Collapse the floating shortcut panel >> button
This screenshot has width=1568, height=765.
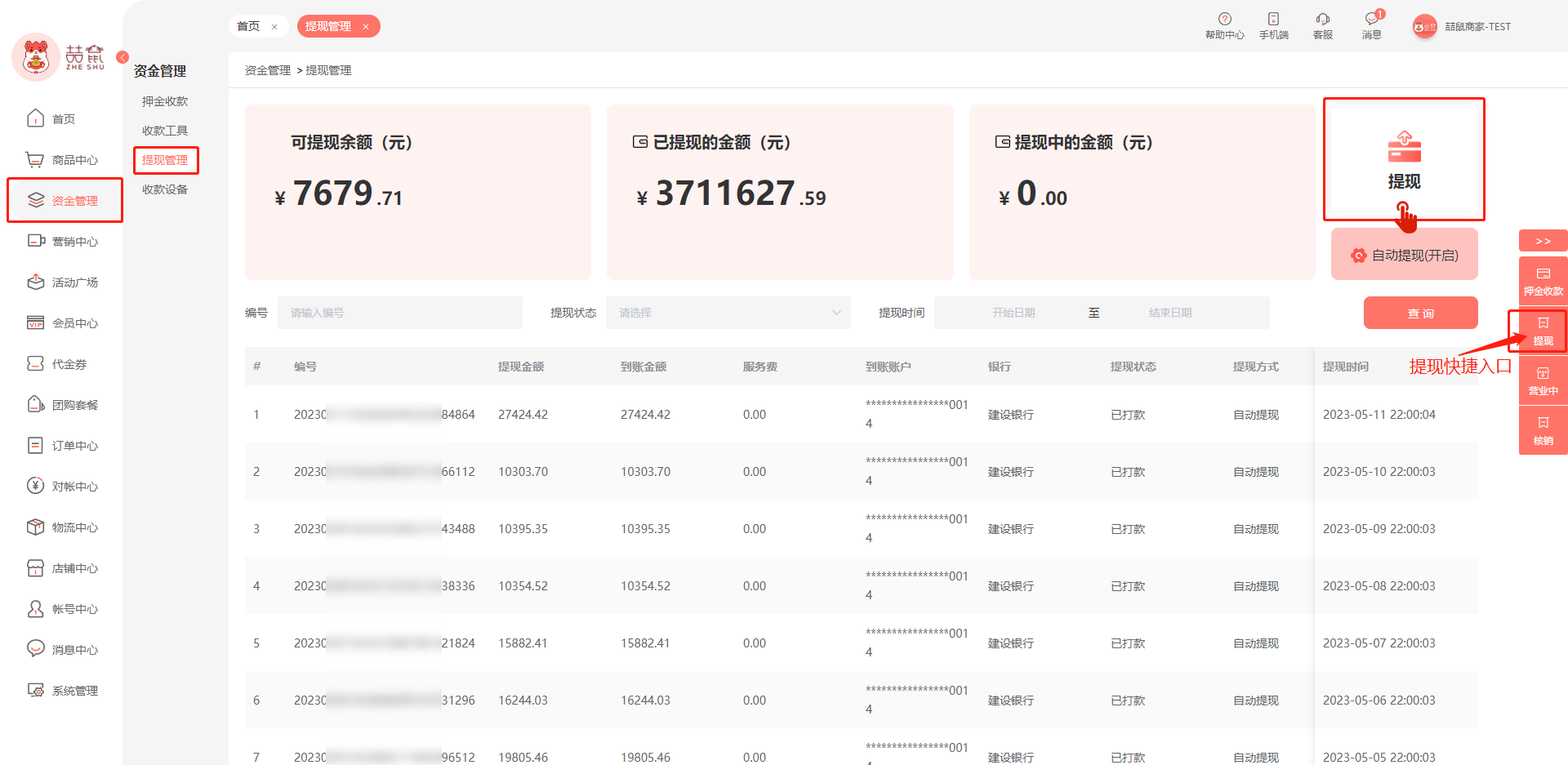pos(1543,241)
